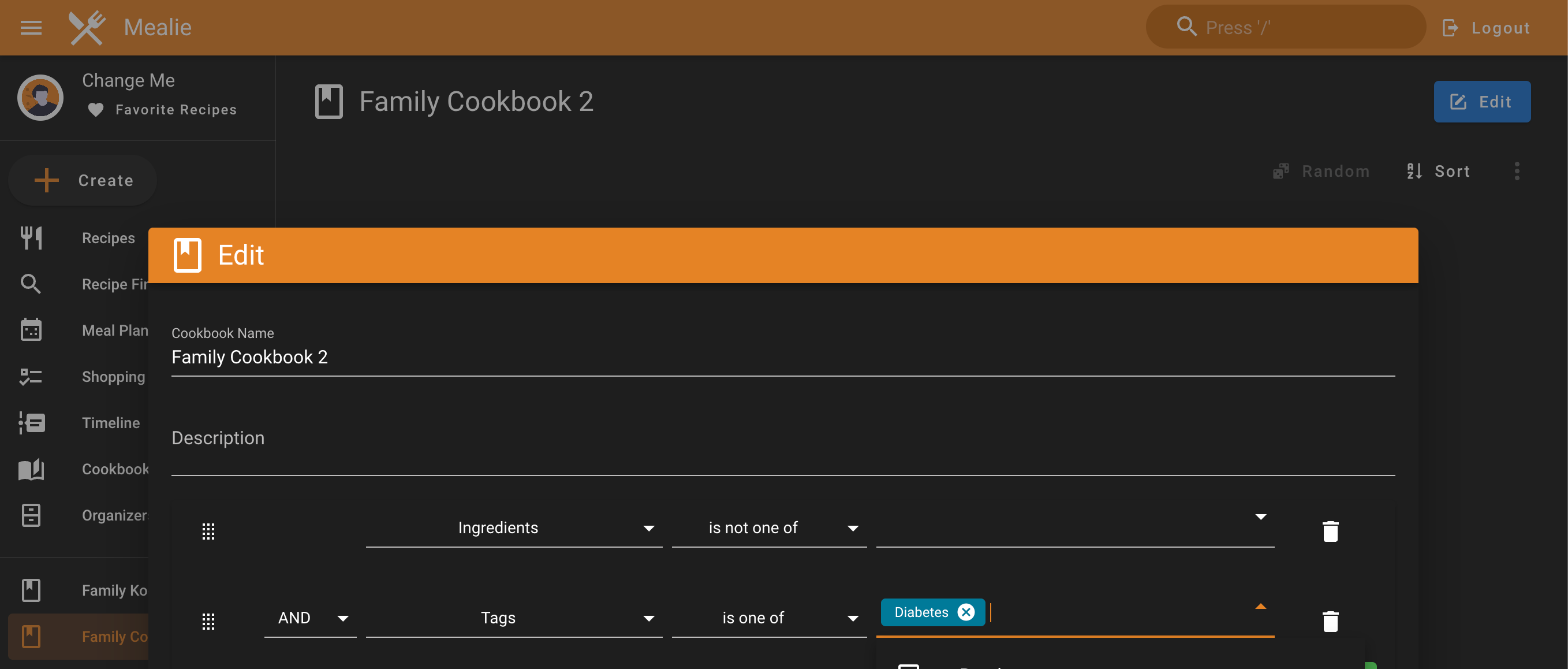The image size is (1568, 669).
Task: Delete the Tags filter row
Action: [x=1330, y=621]
